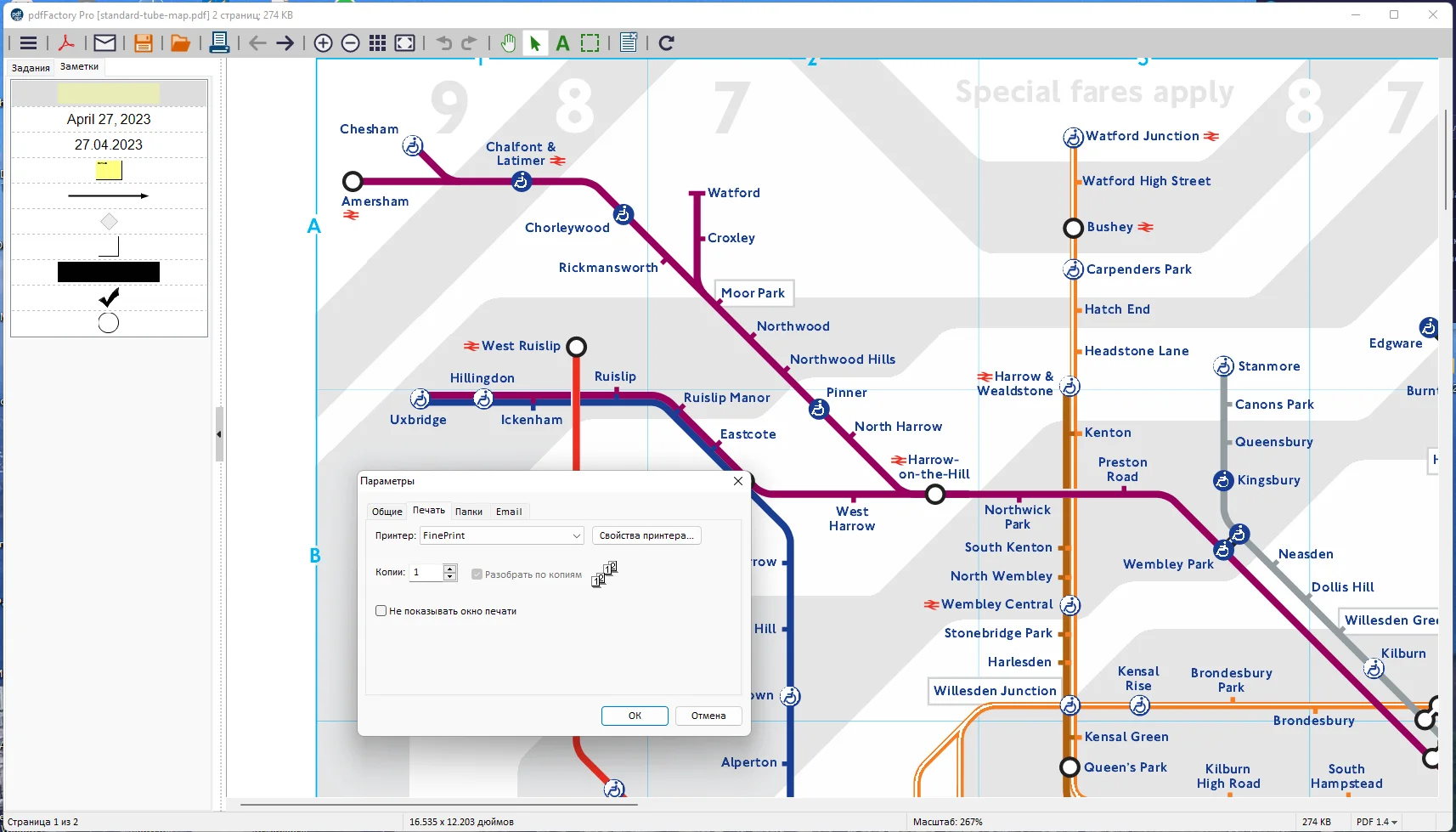This screenshot has height=832, width=1456.
Task: Open the Принтер dropdown showing FinePrint
Action: 502,535
